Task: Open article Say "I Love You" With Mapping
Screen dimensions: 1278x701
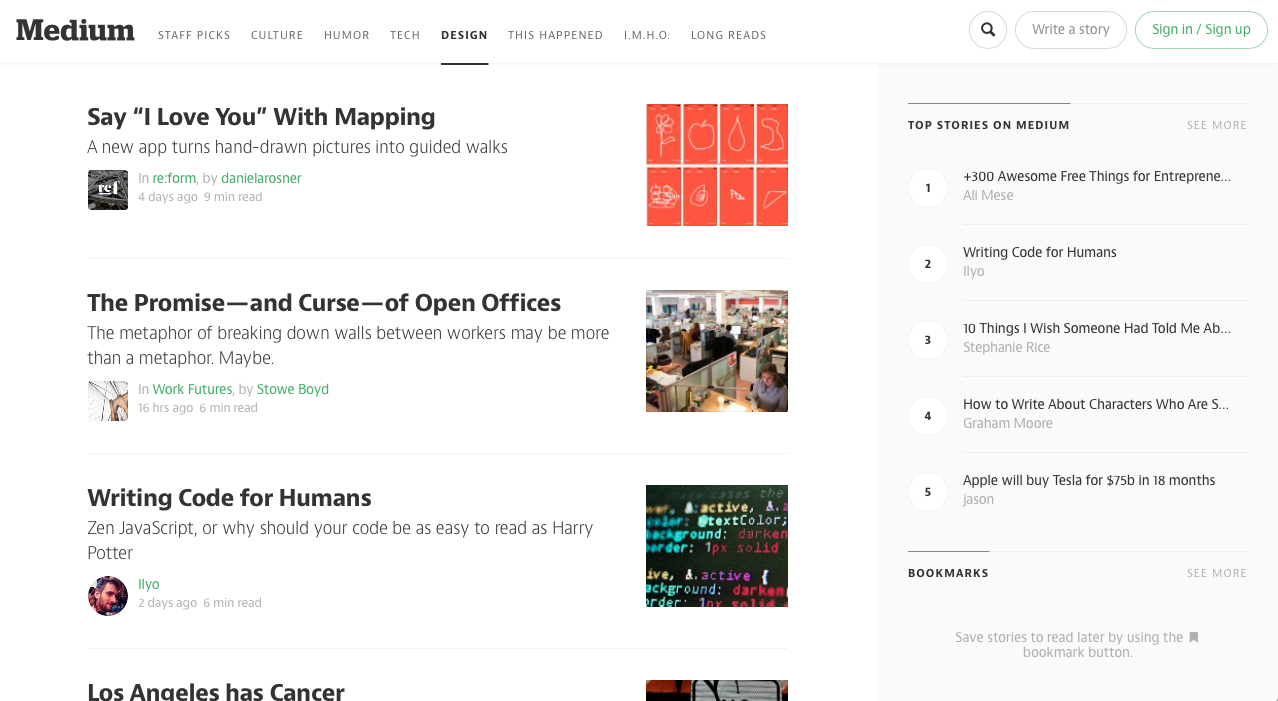Action: [x=261, y=117]
